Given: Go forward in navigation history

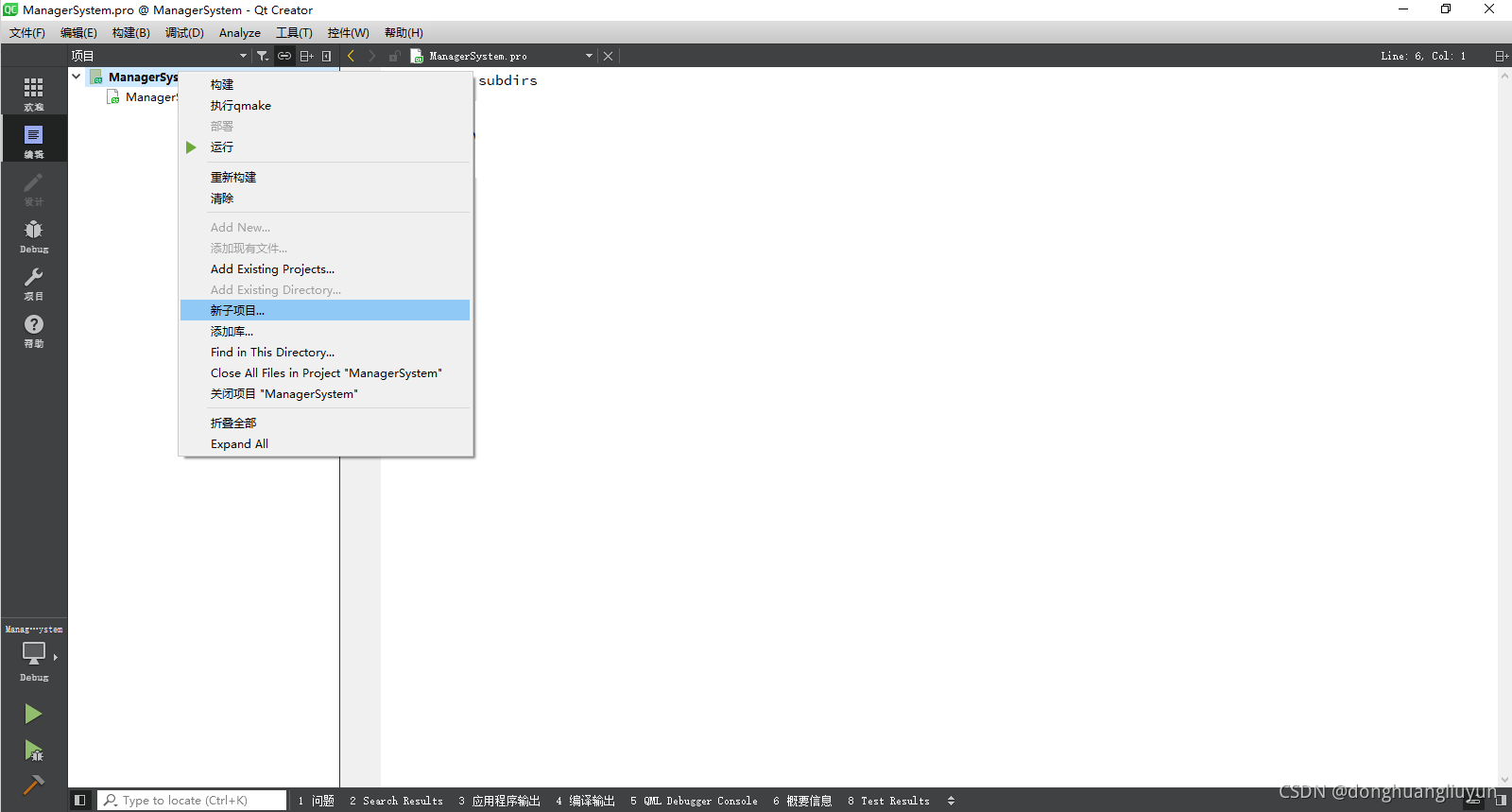Looking at the screenshot, I should point(371,56).
